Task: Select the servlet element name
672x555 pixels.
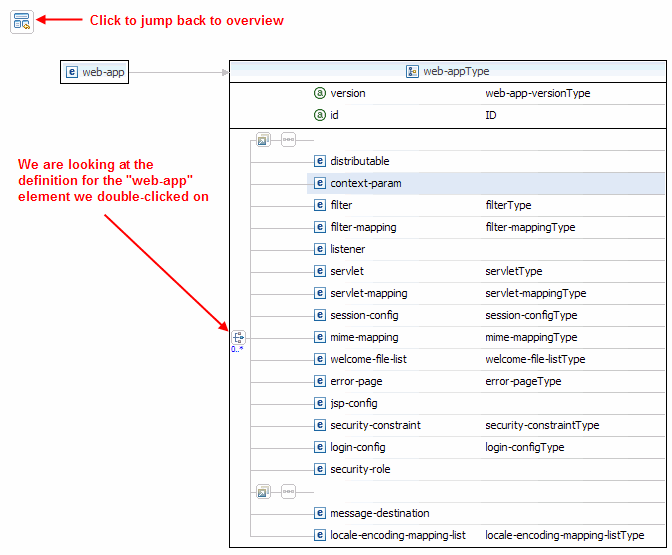Action: click(347, 271)
